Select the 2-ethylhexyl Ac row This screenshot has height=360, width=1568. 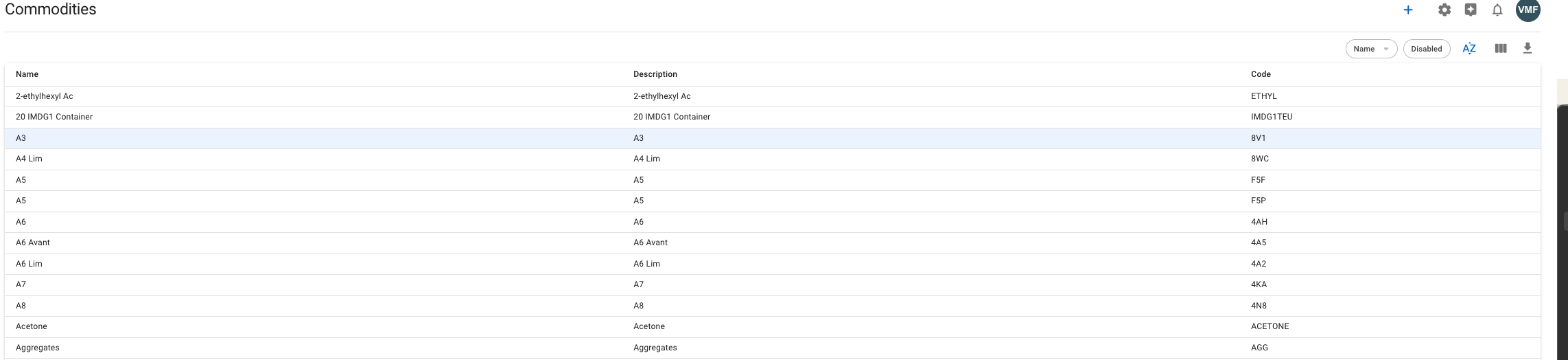[45, 96]
